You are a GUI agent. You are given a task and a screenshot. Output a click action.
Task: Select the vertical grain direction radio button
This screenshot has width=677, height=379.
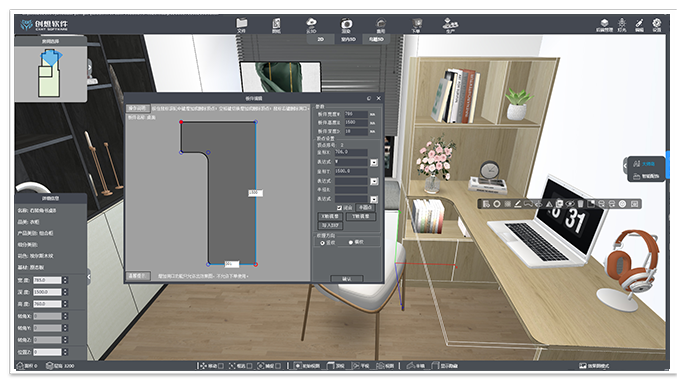(322, 243)
